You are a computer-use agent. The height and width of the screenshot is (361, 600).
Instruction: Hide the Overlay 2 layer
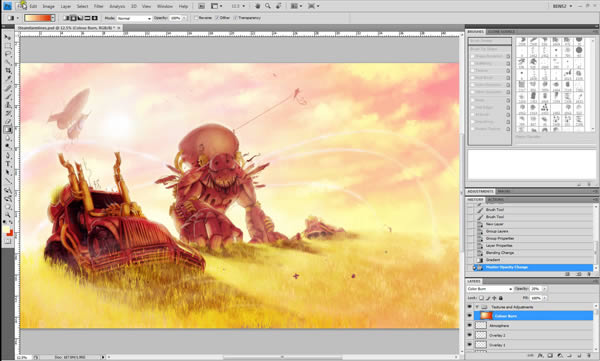pyautogui.click(x=470, y=335)
